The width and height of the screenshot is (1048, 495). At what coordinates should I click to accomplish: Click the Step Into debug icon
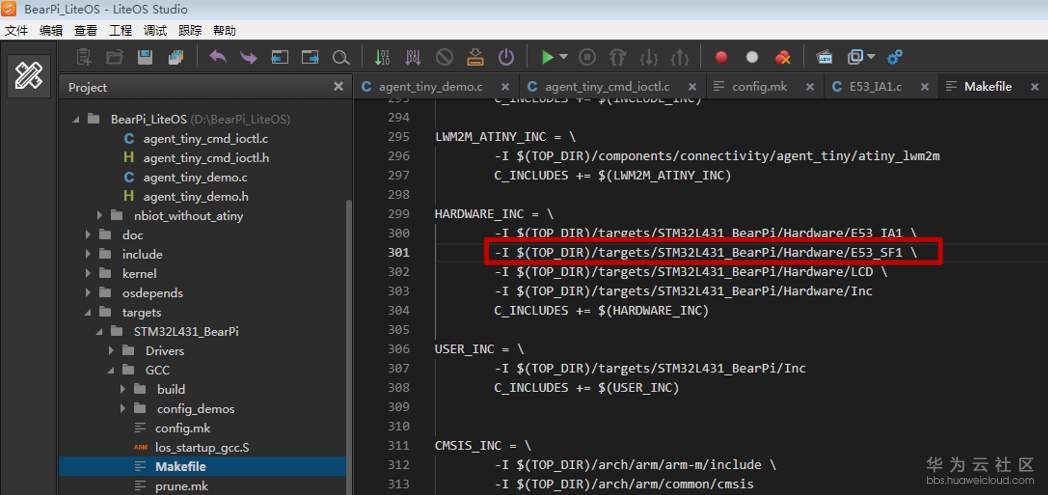click(649, 57)
